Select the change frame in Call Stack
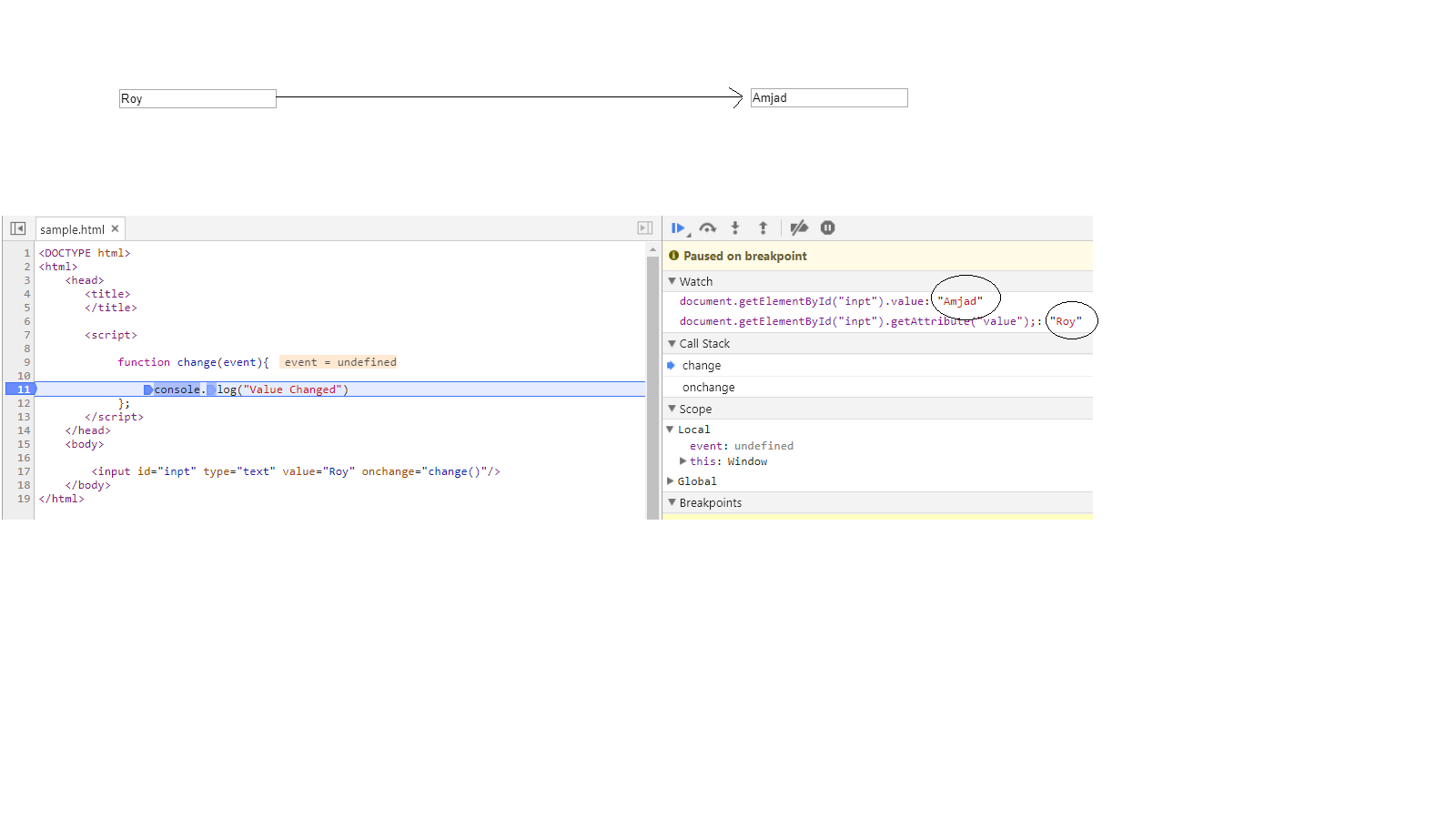 [703, 365]
